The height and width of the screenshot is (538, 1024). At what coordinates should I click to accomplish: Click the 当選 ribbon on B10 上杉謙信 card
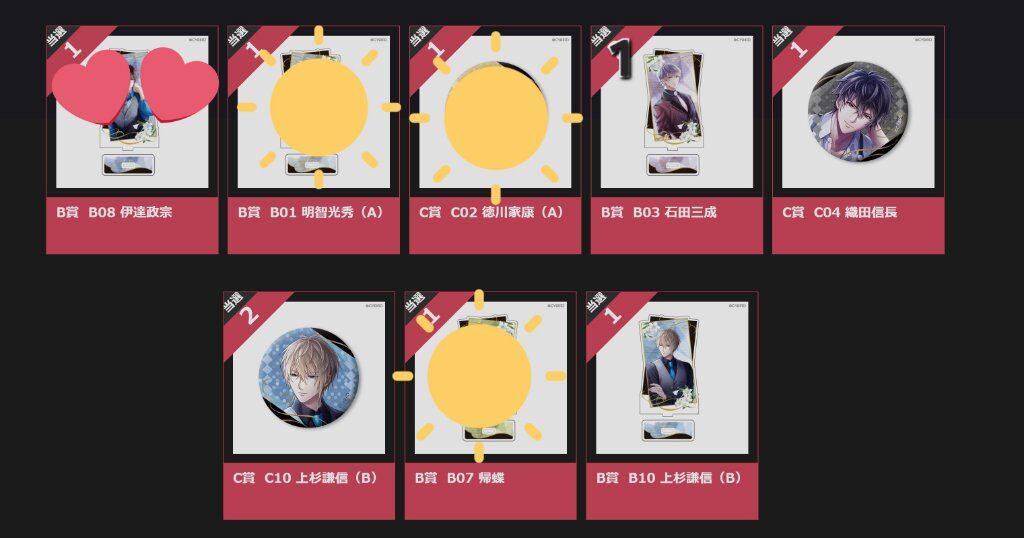point(614,319)
